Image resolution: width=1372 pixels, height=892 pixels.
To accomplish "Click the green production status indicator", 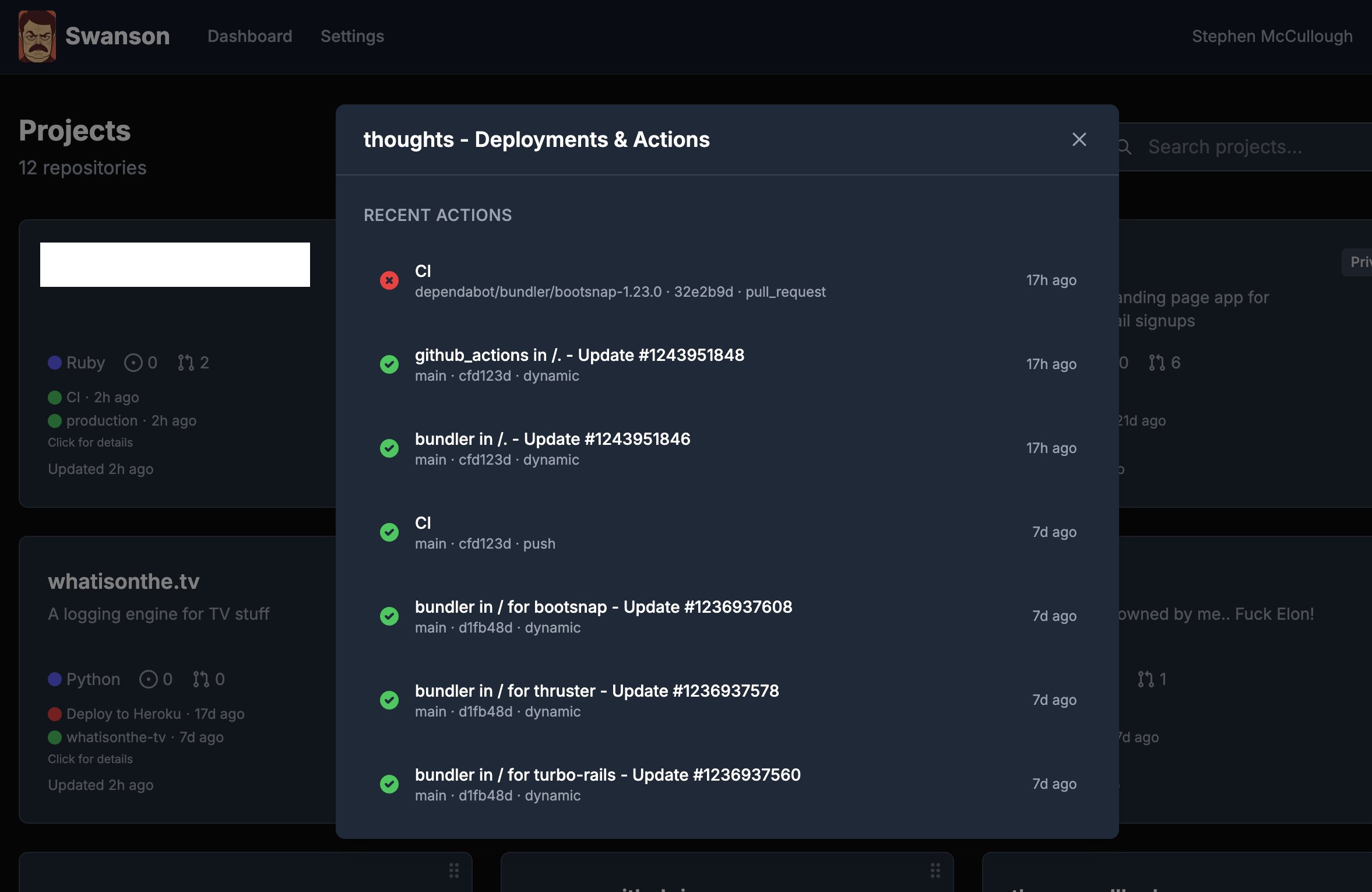I will click(54, 420).
